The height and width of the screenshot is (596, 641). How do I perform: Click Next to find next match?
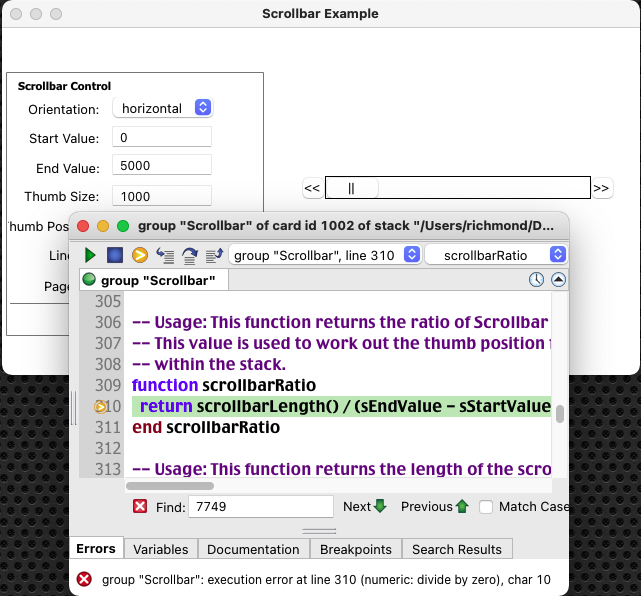pos(364,507)
